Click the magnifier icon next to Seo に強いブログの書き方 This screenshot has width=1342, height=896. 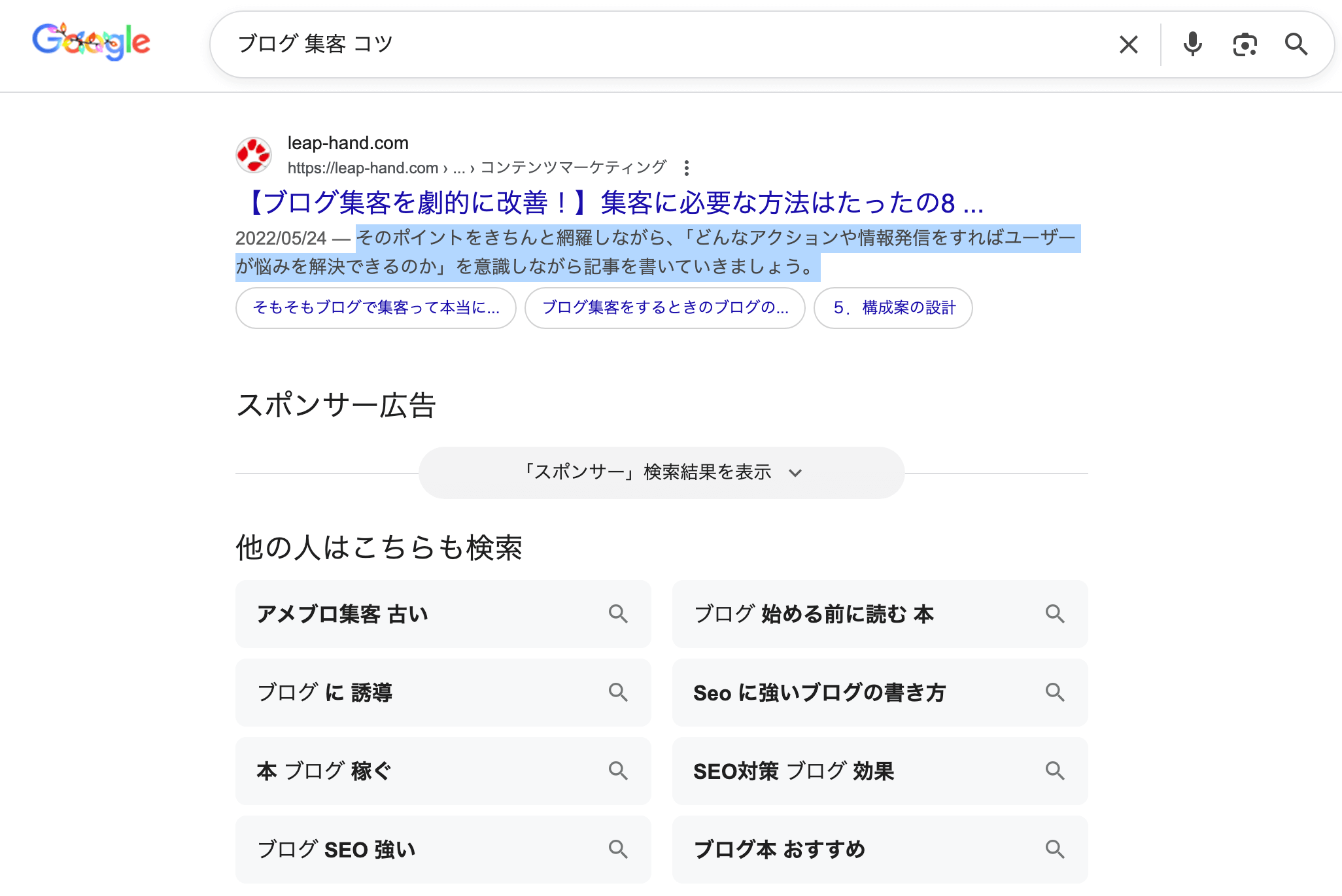pos(1054,693)
